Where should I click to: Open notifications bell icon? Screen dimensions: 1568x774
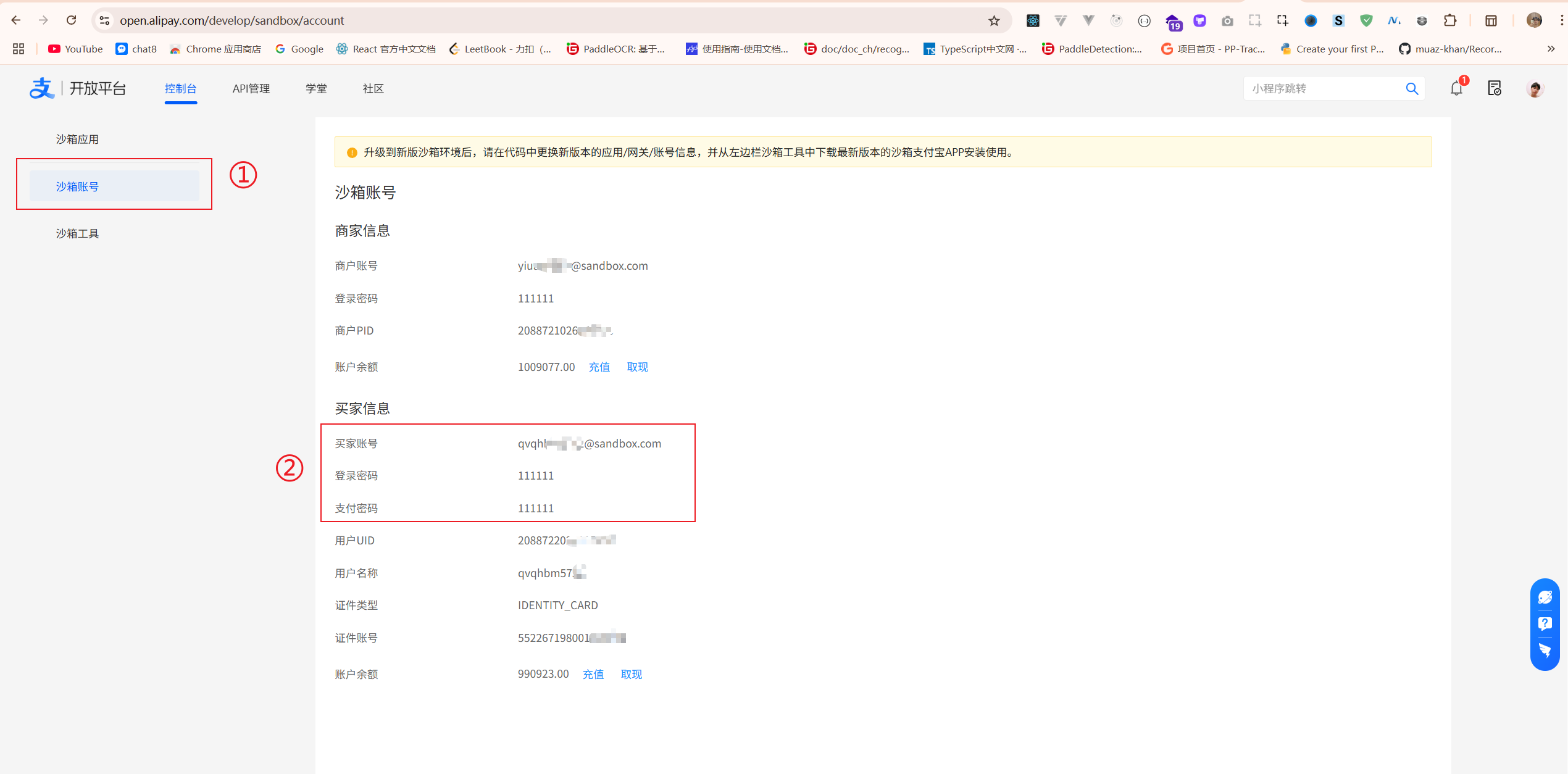click(1457, 88)
